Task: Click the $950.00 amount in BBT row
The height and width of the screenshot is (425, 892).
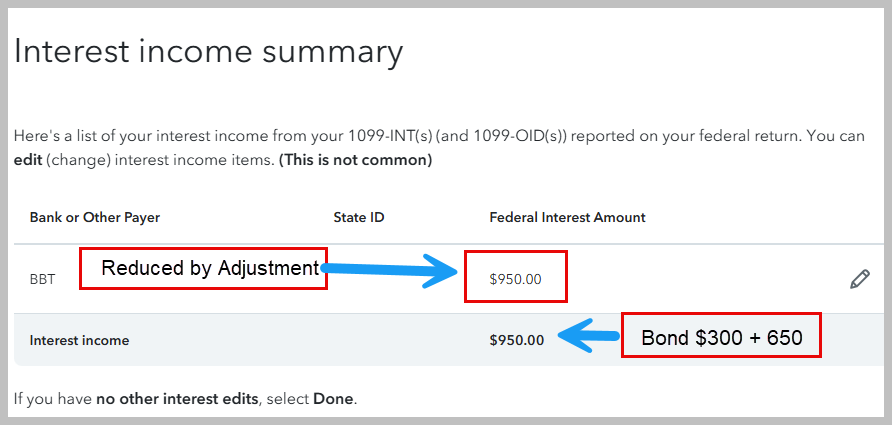Action: click(x=516, y=279)
